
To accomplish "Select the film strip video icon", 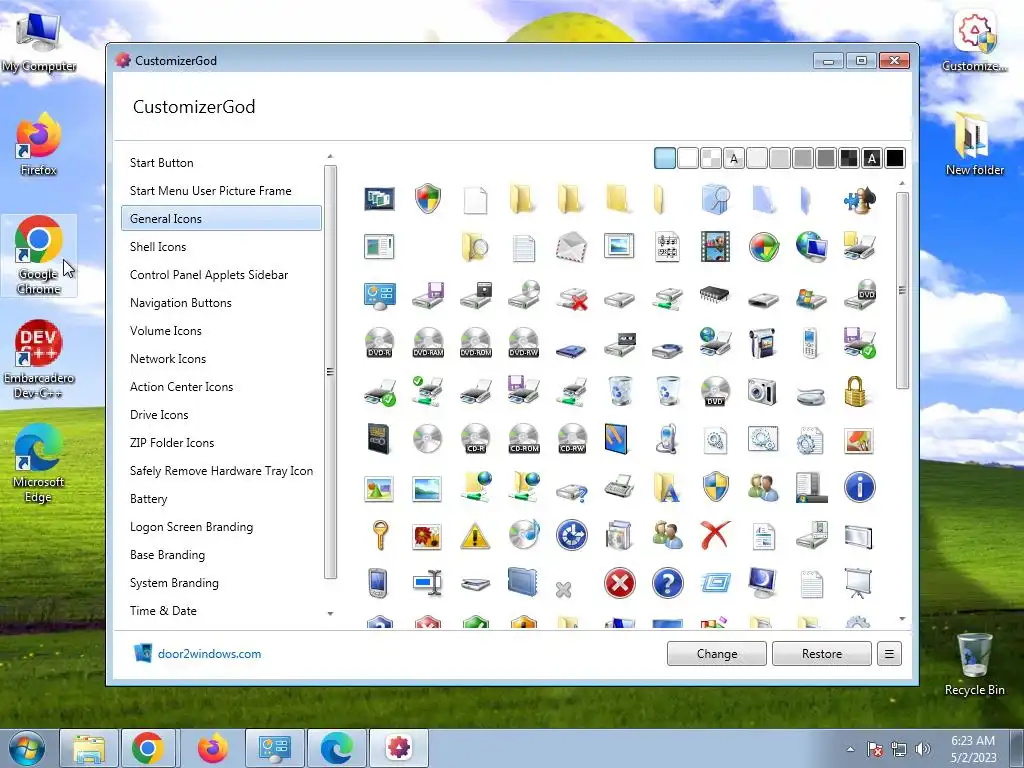I will [715, 247].
